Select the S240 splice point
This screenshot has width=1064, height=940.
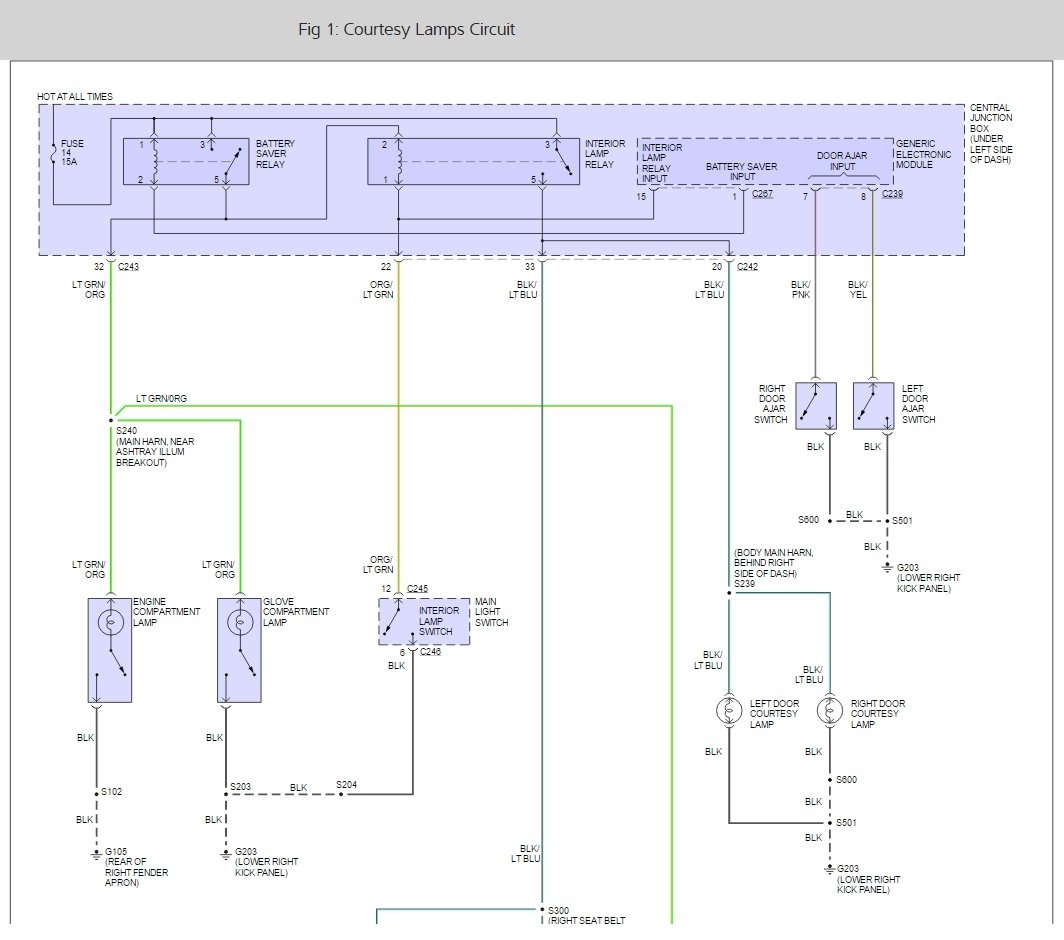pyautogui.click(x=110, y=420)
